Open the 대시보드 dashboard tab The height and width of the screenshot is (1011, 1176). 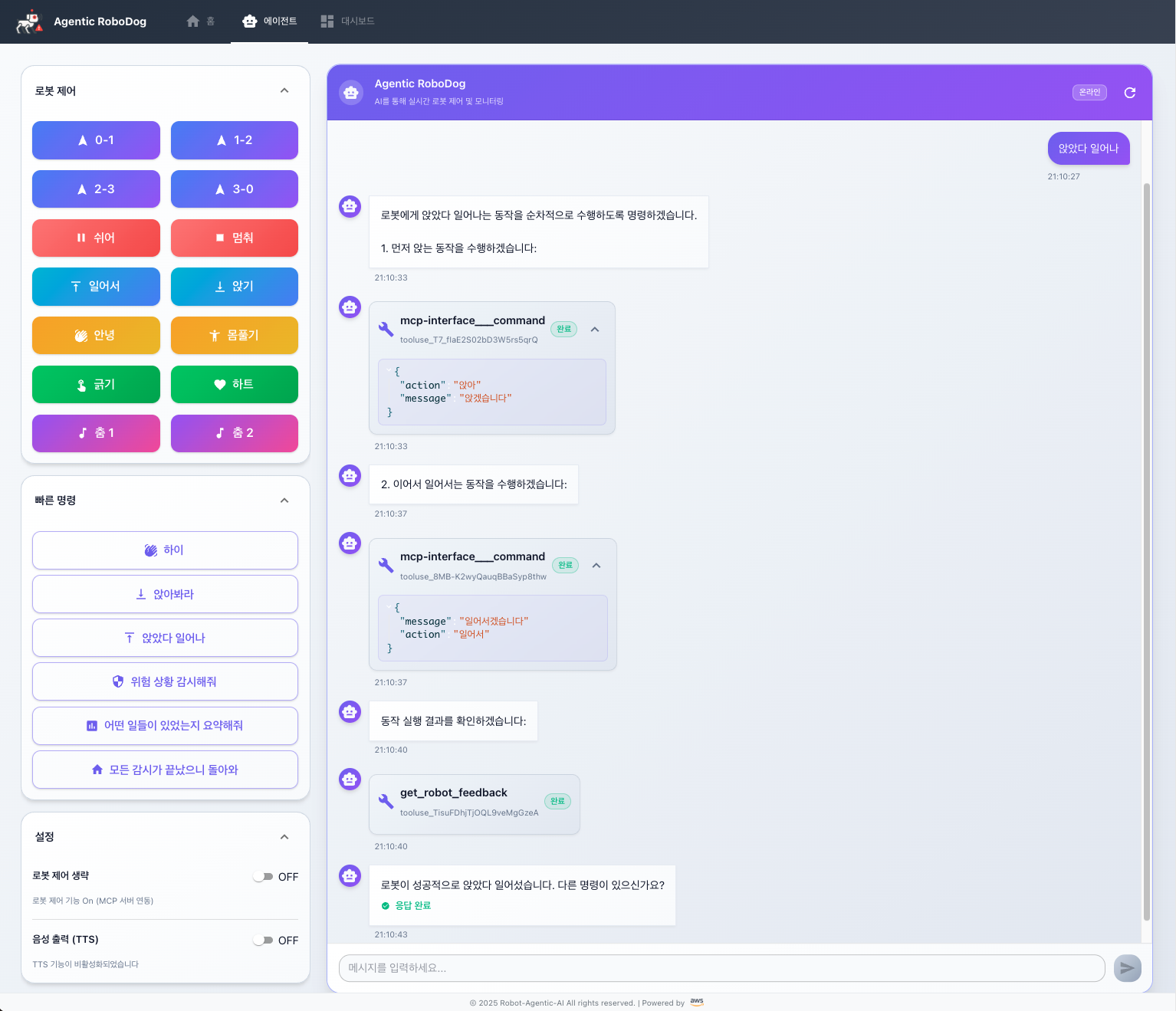point(347,21)
